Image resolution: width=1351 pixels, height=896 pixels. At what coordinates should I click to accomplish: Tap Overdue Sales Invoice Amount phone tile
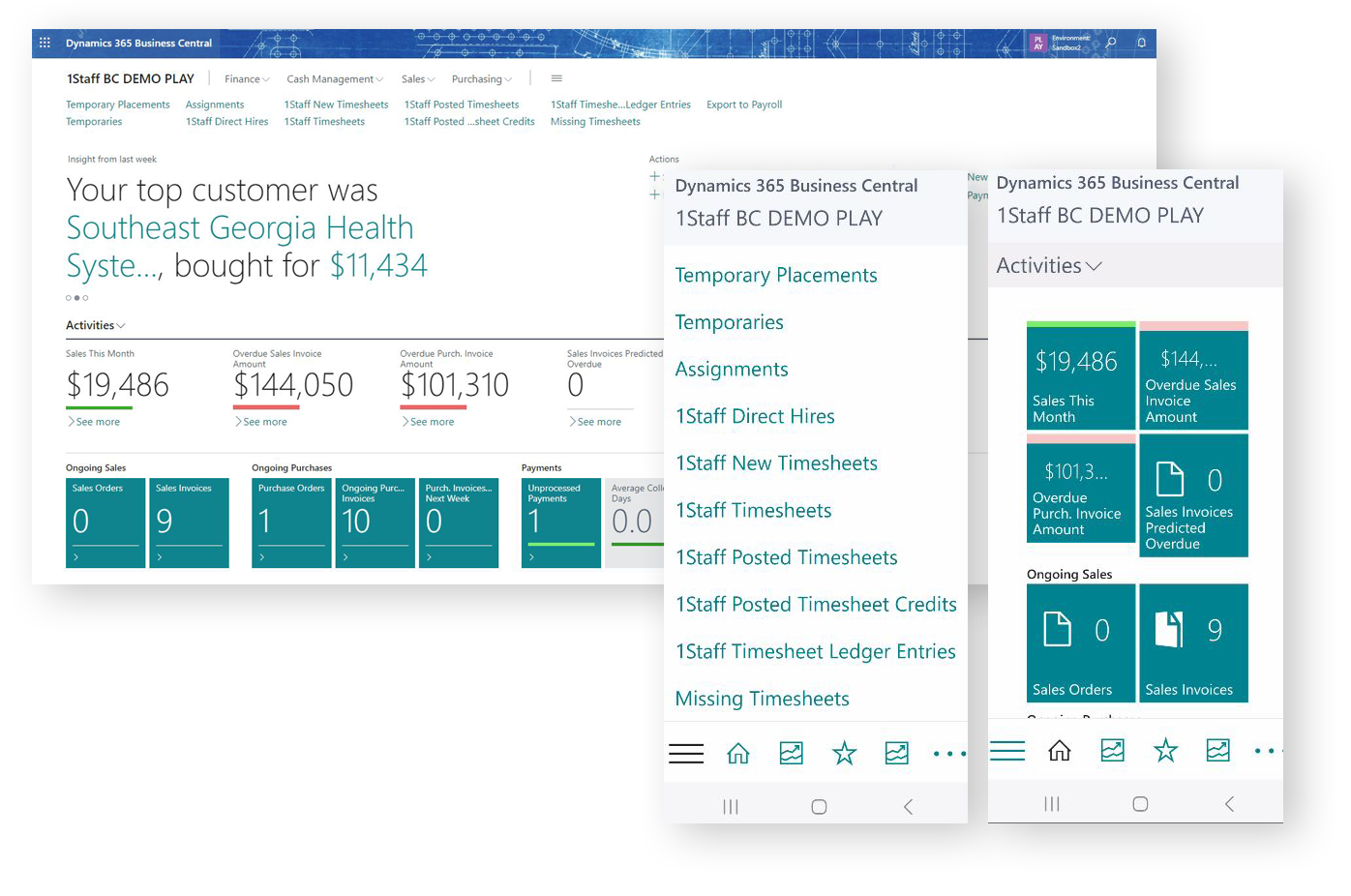tap(1193, 375)
